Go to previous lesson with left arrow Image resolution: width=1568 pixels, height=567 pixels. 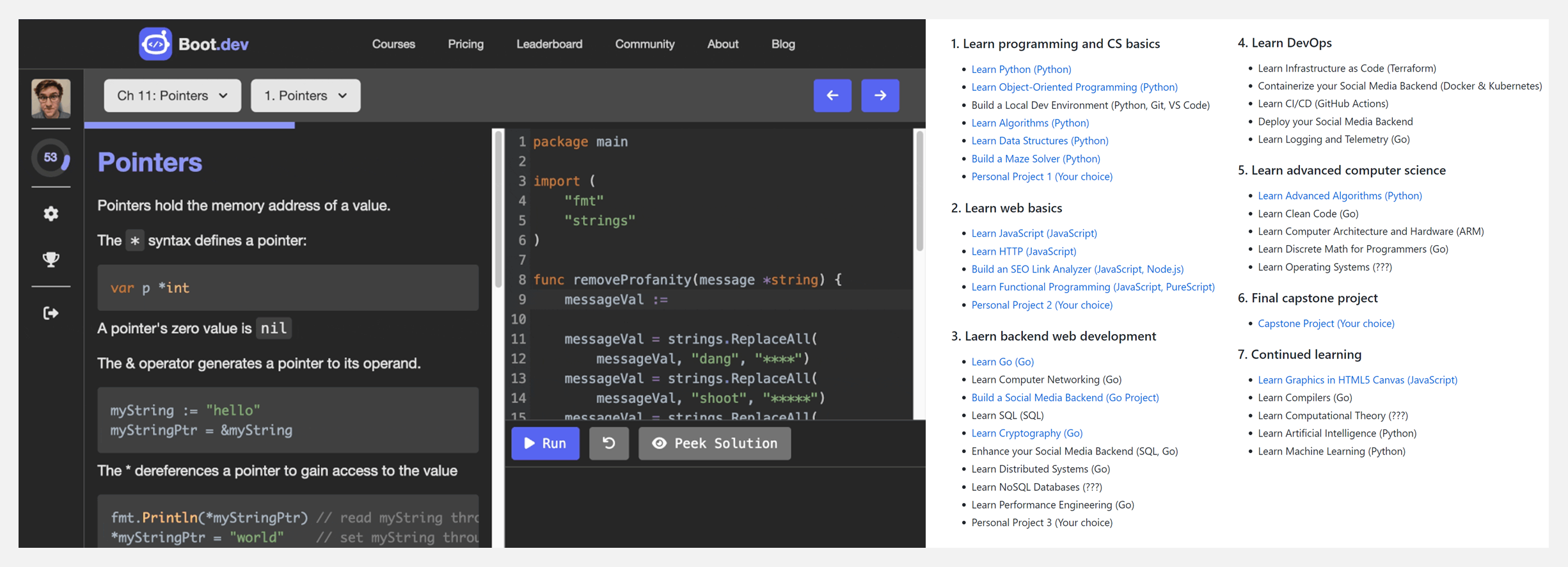coord(832,95)
